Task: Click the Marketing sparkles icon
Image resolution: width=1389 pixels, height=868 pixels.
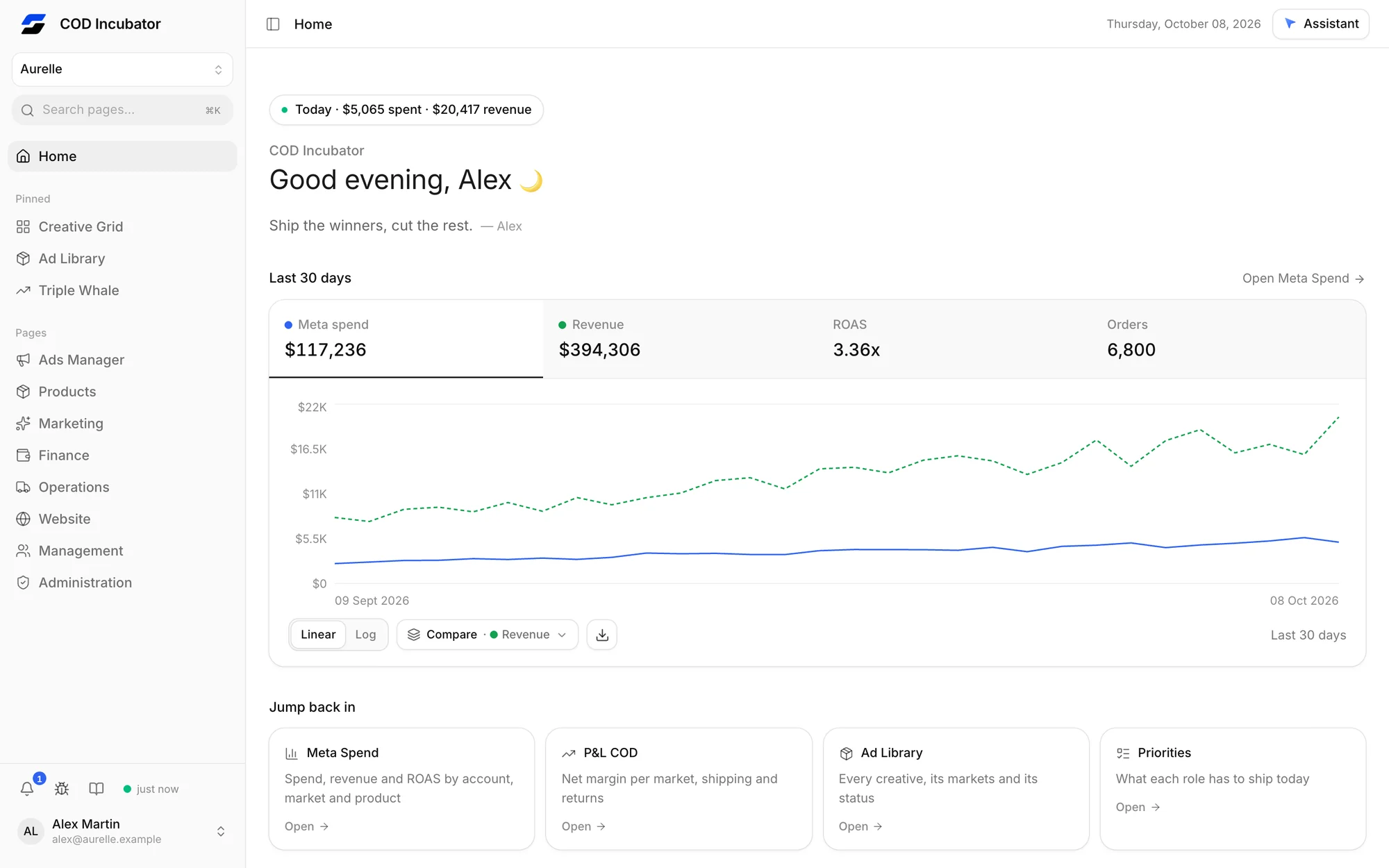Action: 23,424
